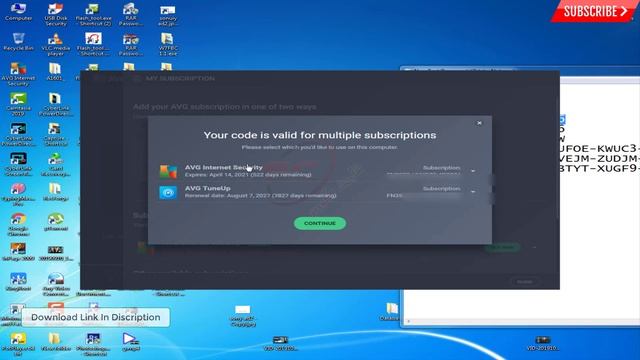The width and height of the screenshot is (640, 360).
Task: Click the blue AVG TuneUp logo
Action: [168, 192]
